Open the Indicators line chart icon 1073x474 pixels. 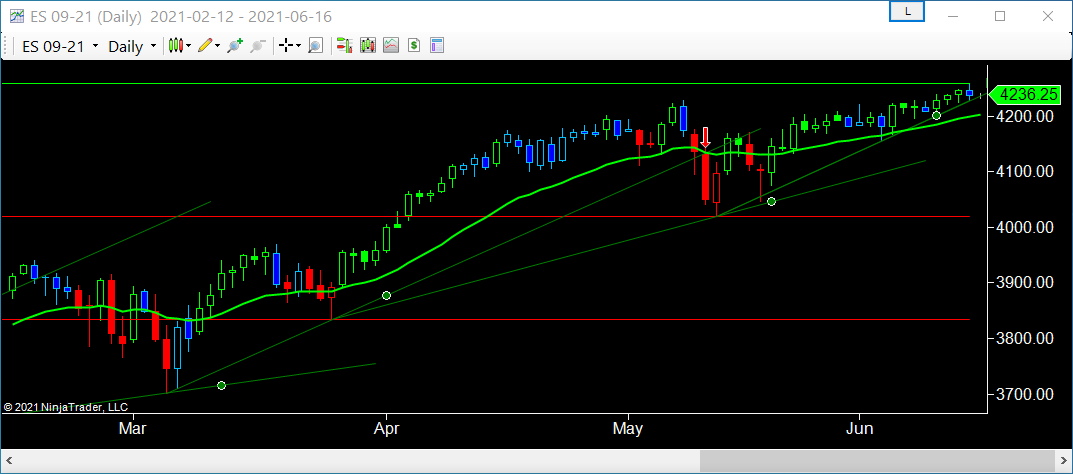(391, 46)
